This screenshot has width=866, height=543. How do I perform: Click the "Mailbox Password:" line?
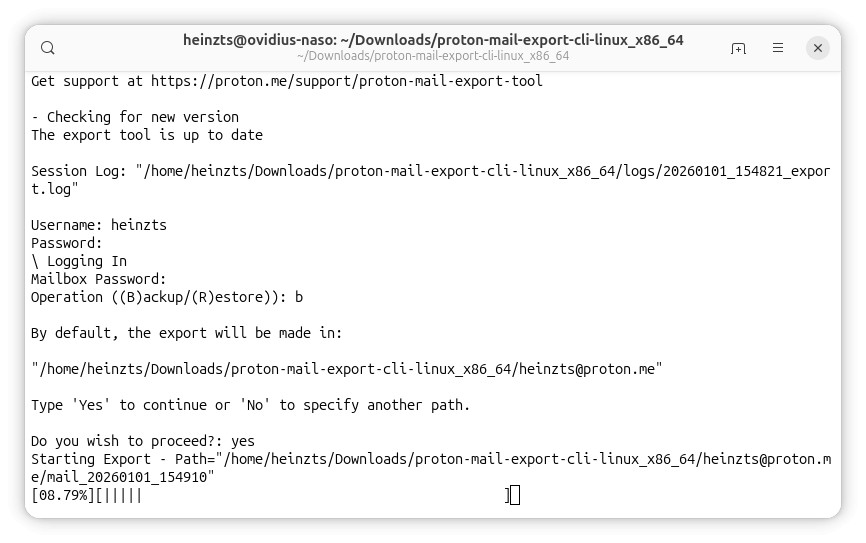(x=98, y=279)
